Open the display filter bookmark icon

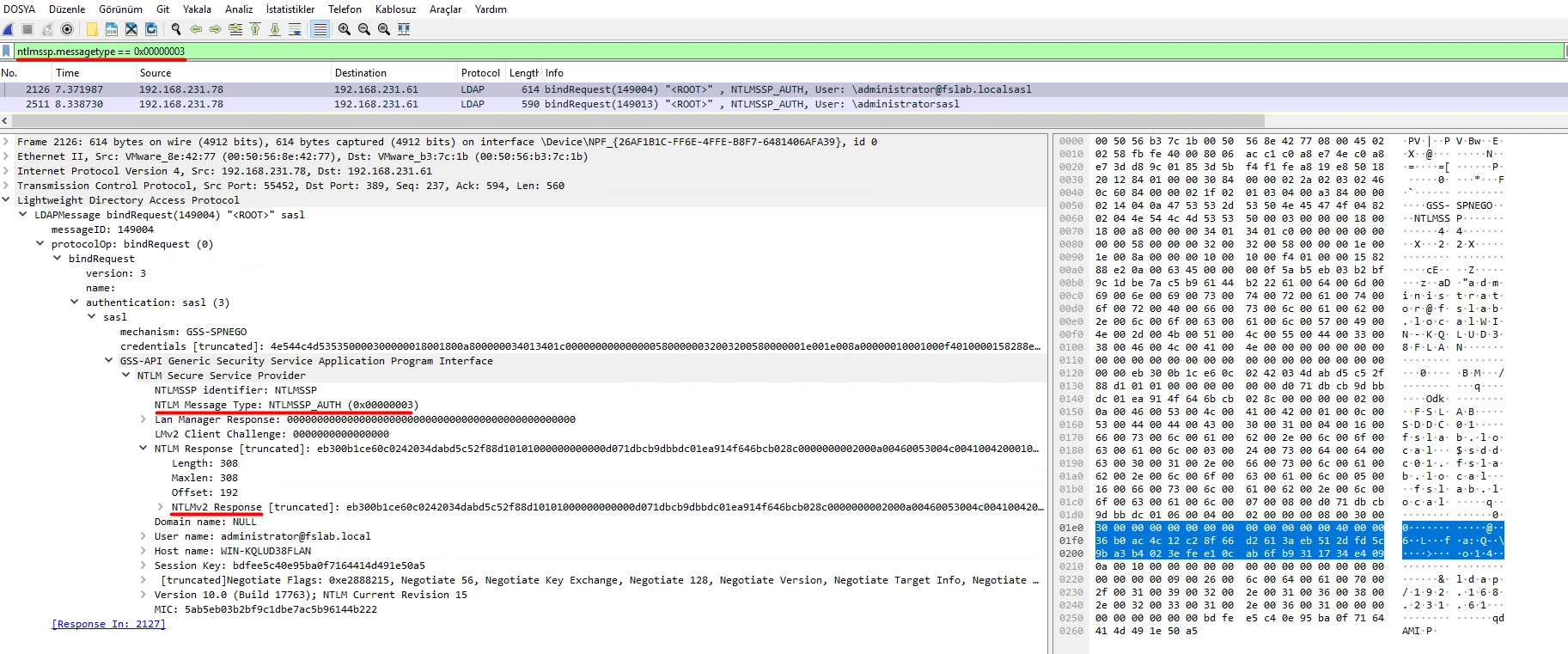(7, 52)
